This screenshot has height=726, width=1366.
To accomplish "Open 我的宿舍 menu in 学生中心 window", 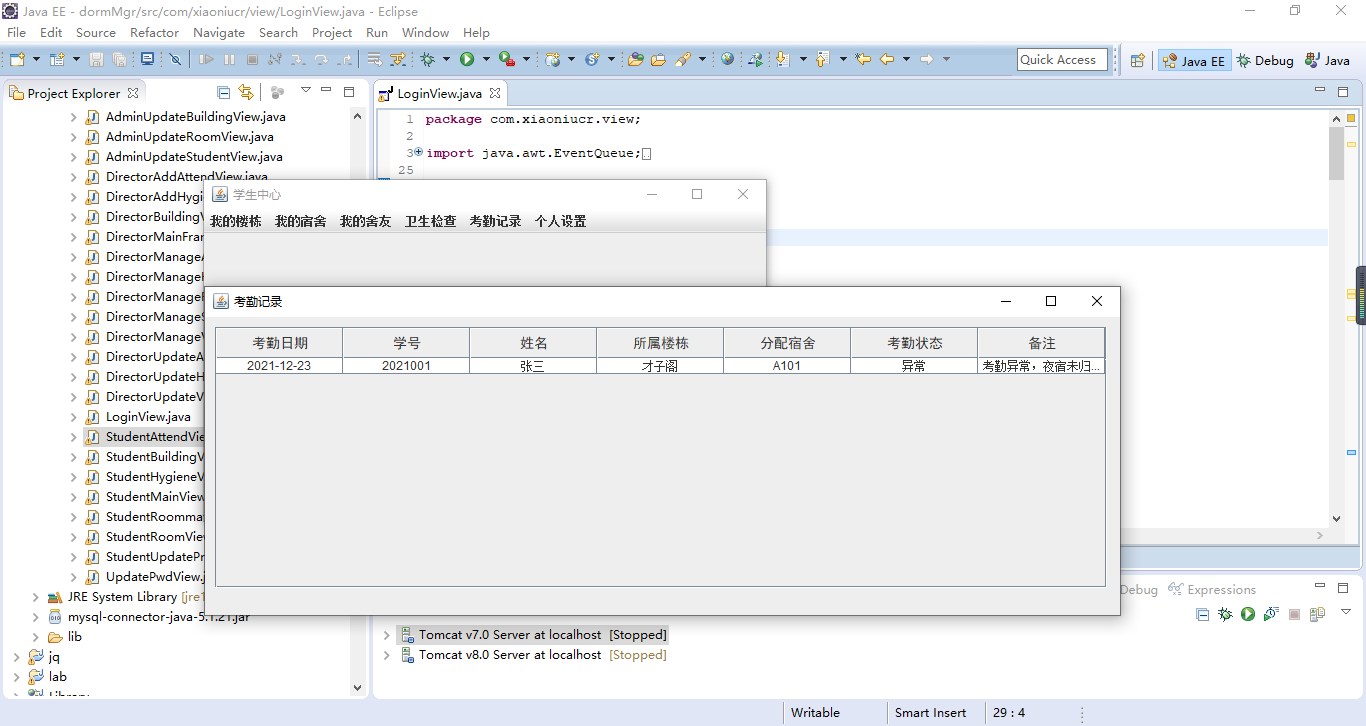I will click(x=301, y=221).
